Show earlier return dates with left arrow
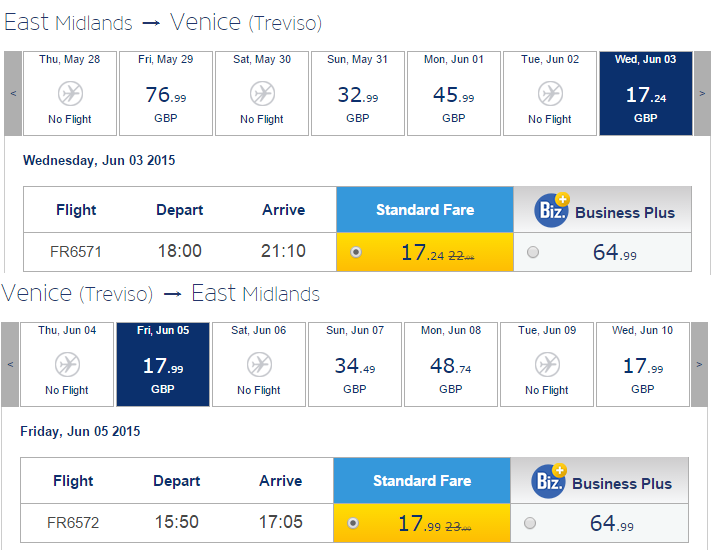714x550 pixels. click(10, 364)
